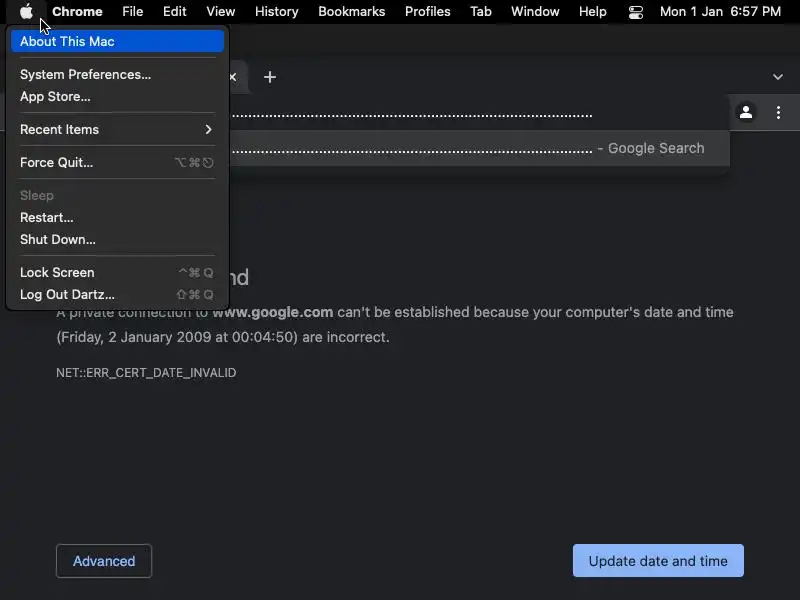
Task: Open the Bookmarks menu
Action: tap(352, 11)
